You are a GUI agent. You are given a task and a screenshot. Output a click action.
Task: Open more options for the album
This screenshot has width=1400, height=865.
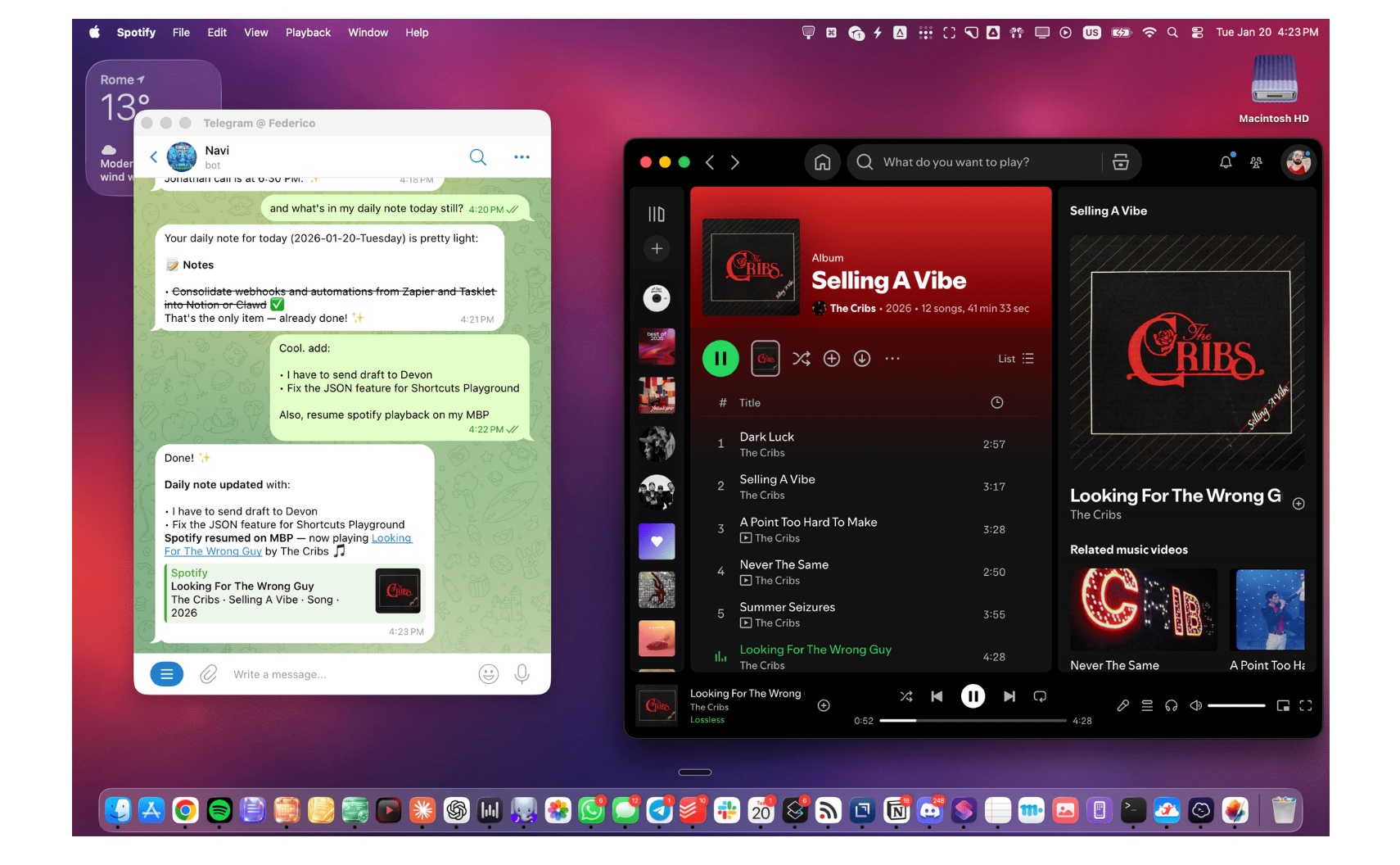(x=892, y=359)
